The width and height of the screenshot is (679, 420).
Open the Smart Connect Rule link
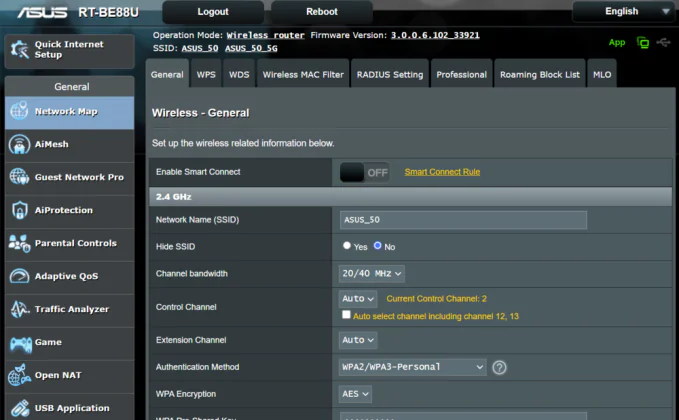442,172
